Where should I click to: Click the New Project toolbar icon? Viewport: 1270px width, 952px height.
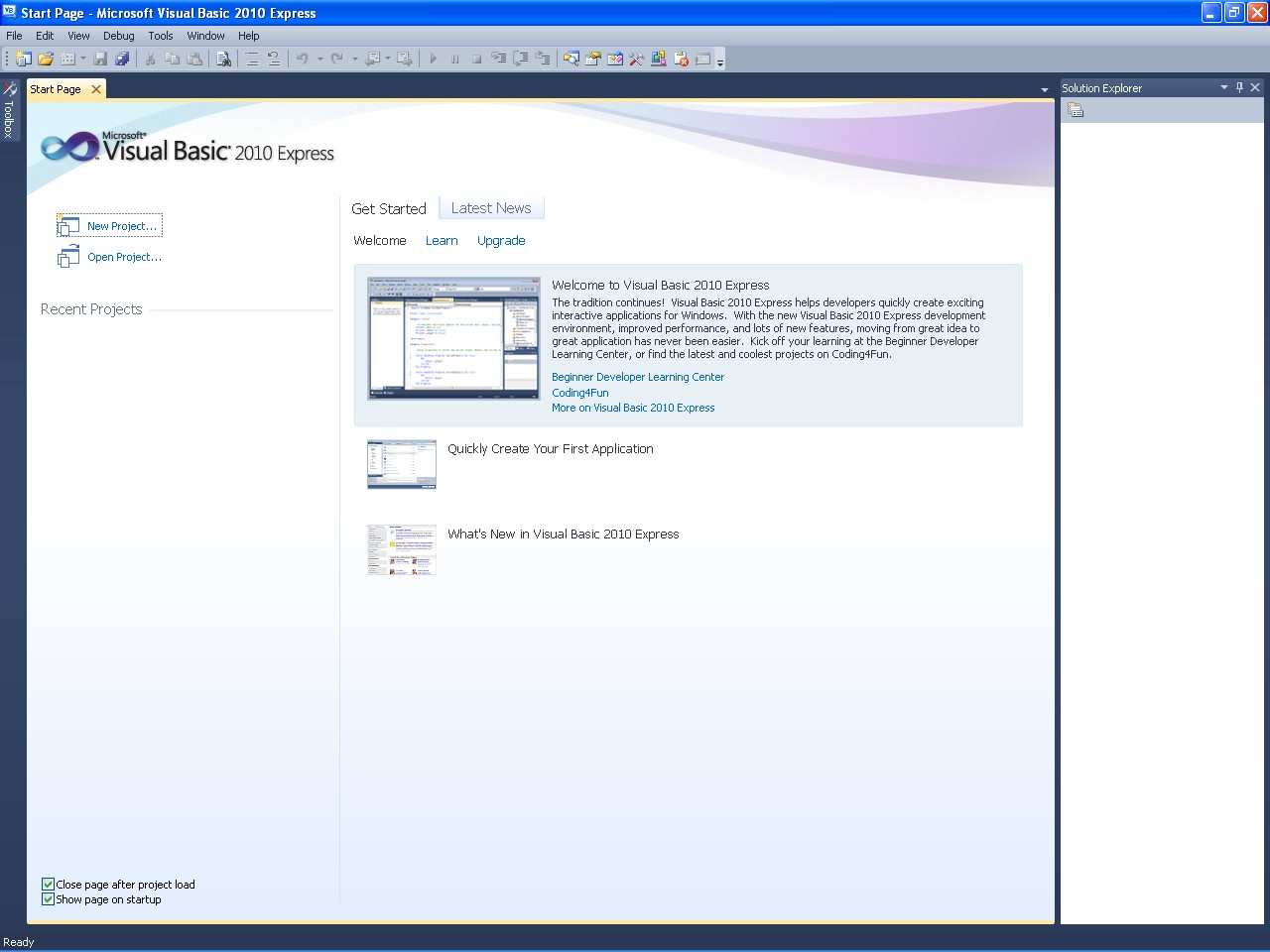(x=23, y=59)
